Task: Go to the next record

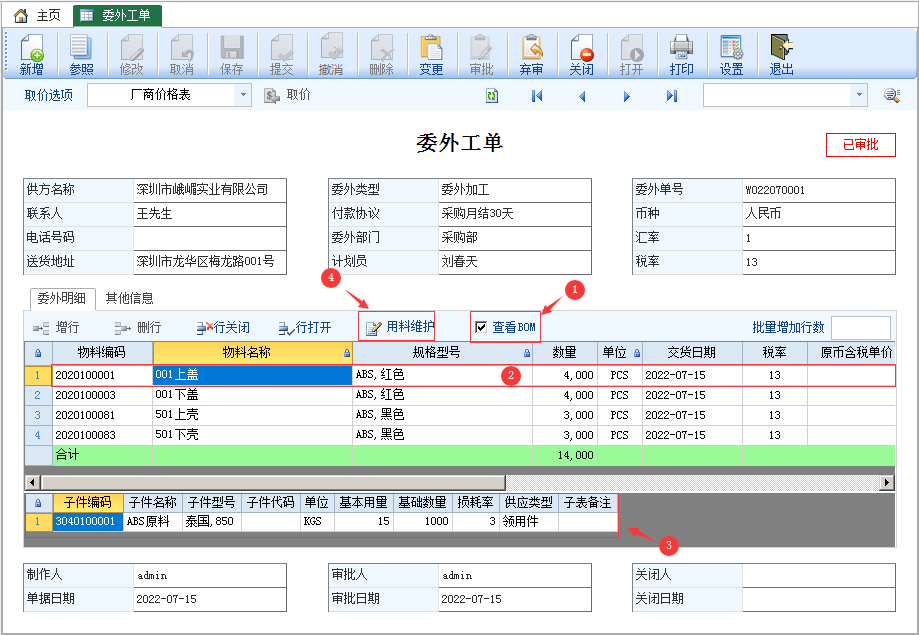Action: pos(627,96)
